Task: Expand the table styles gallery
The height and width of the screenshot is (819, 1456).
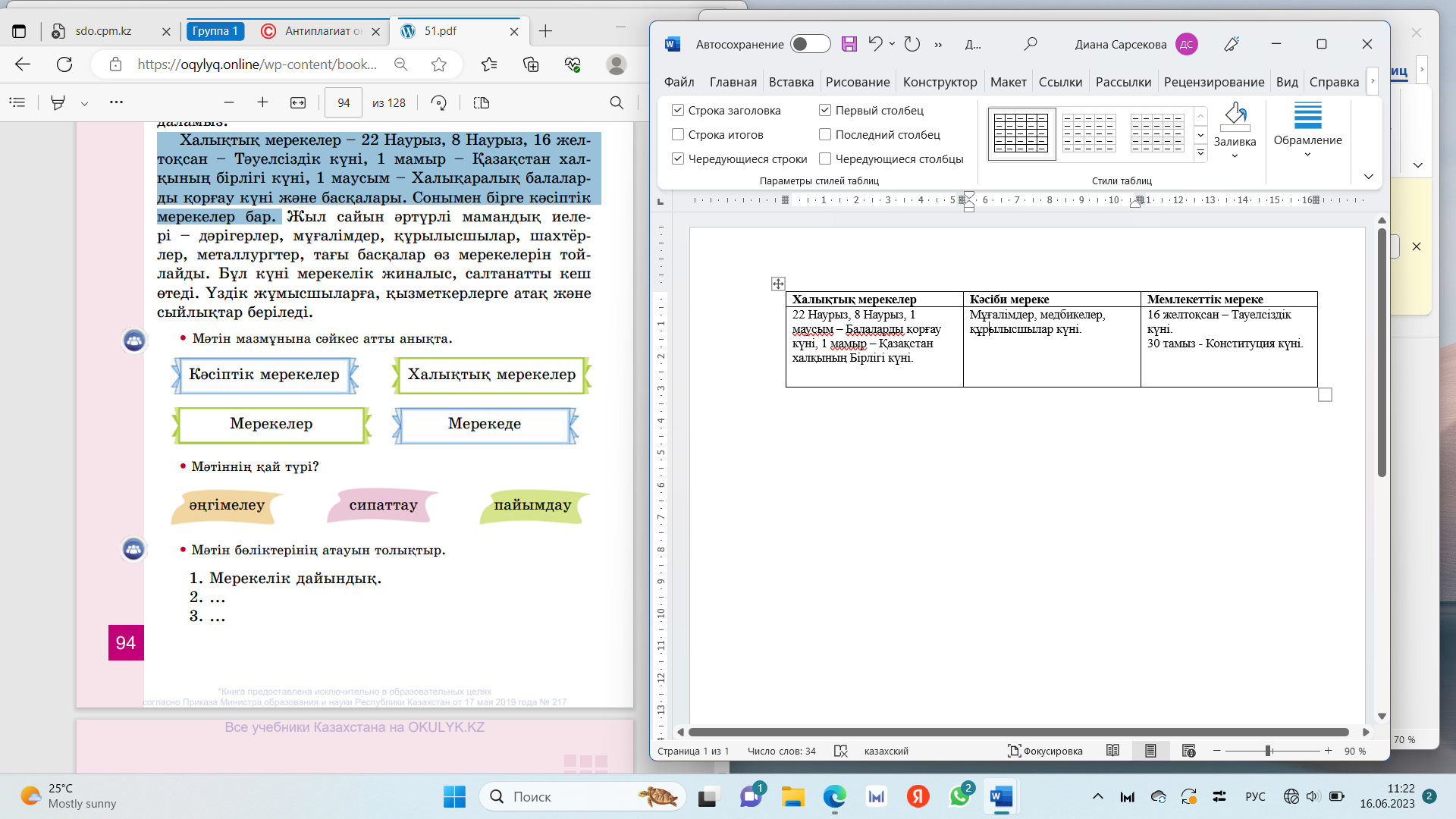Action: pos(1200,152)
